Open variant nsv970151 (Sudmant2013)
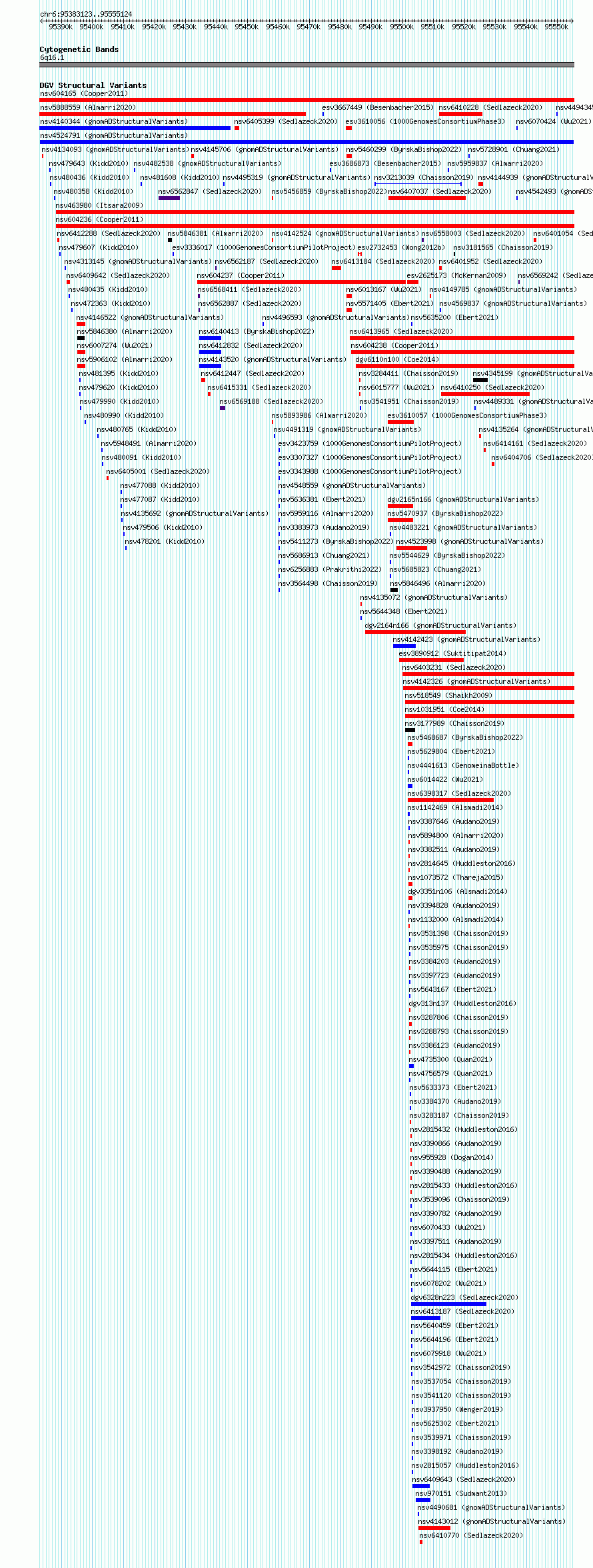593x1568 pixels. coord(461,1493)
